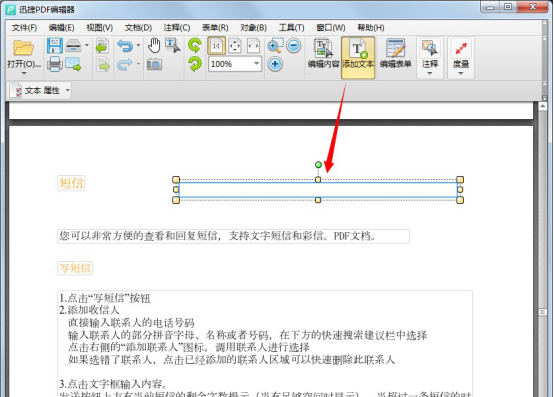Open the 视图(V) menu
554x397 pixels.
coord(100,28)
